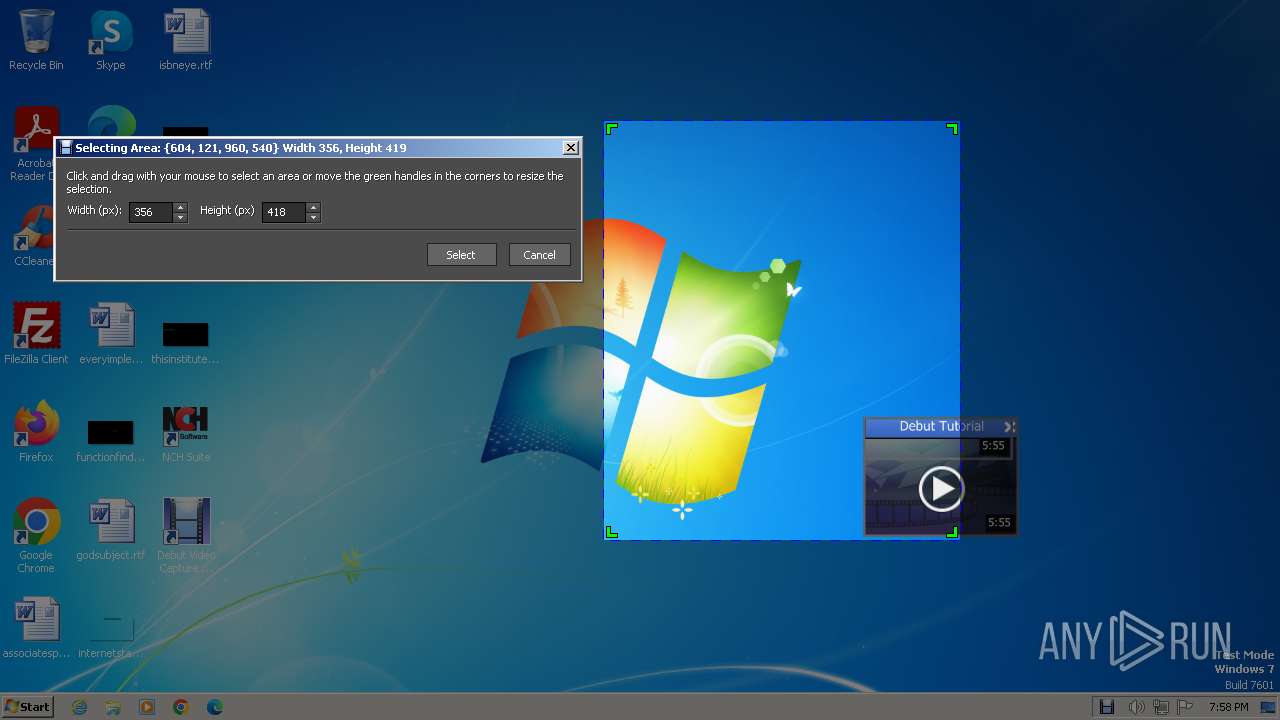Select the Google Chrome desktop shortcut
The width and height of the screenshot is (1280, 720).
click(36, 536)
